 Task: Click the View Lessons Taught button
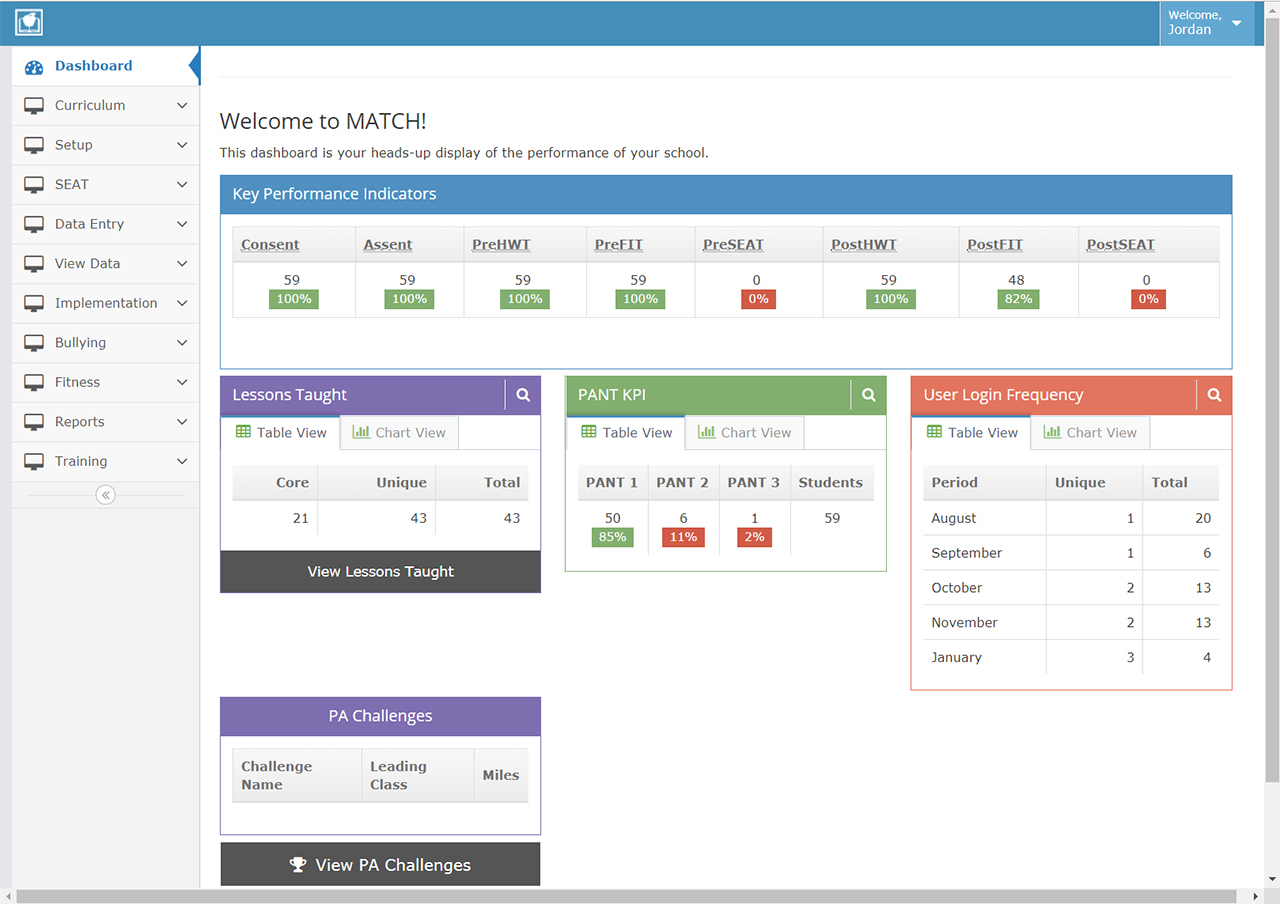pyautogui.click(x=380, y=572)
